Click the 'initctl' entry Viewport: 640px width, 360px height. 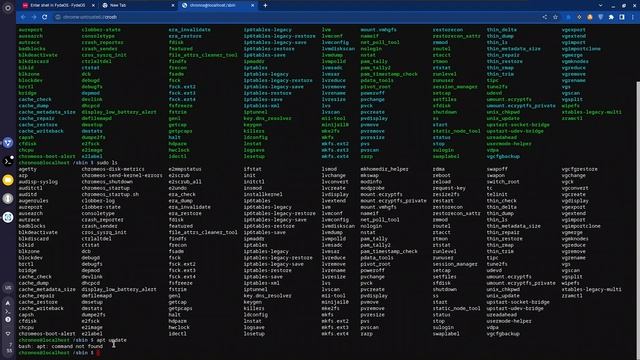coord(254,182)
